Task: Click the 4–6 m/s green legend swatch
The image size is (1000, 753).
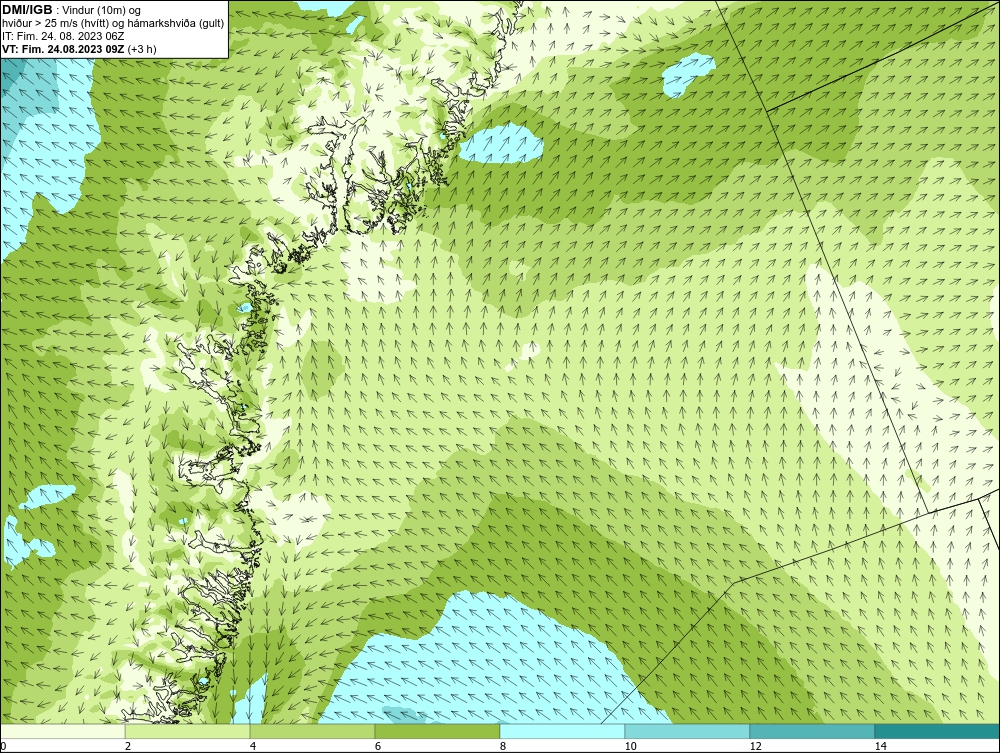Action: pyautogui.click(x=312, y=731)
